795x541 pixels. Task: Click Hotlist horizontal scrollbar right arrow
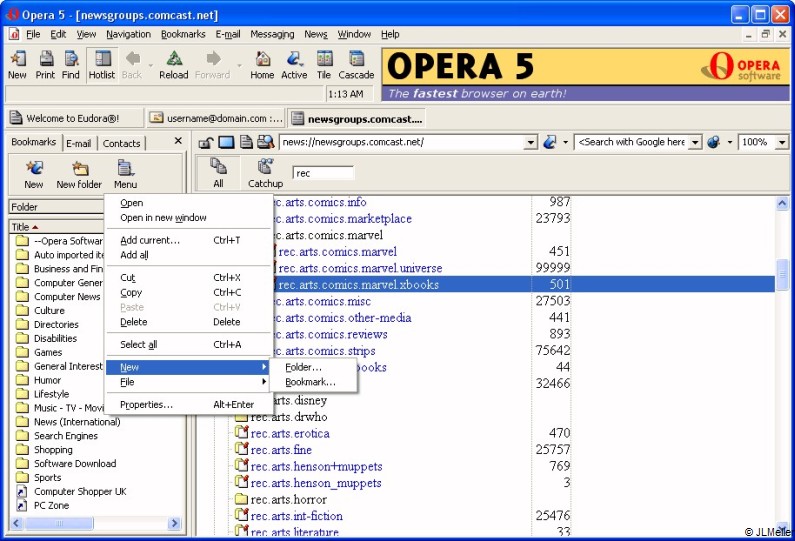[174, 523]
